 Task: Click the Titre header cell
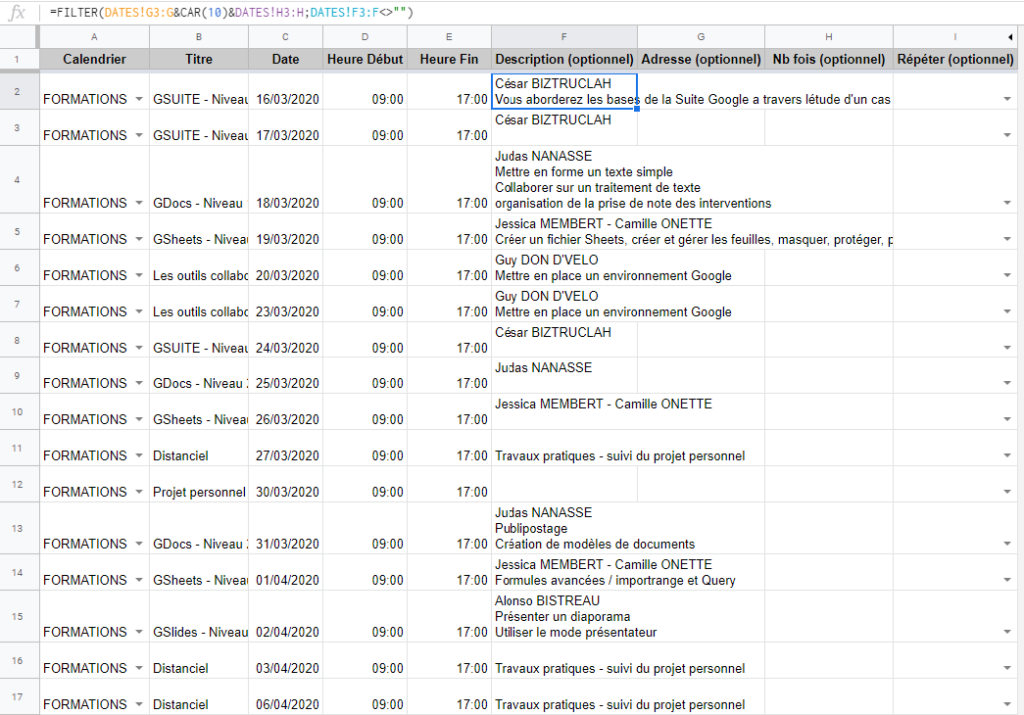(x=199, y=59)
